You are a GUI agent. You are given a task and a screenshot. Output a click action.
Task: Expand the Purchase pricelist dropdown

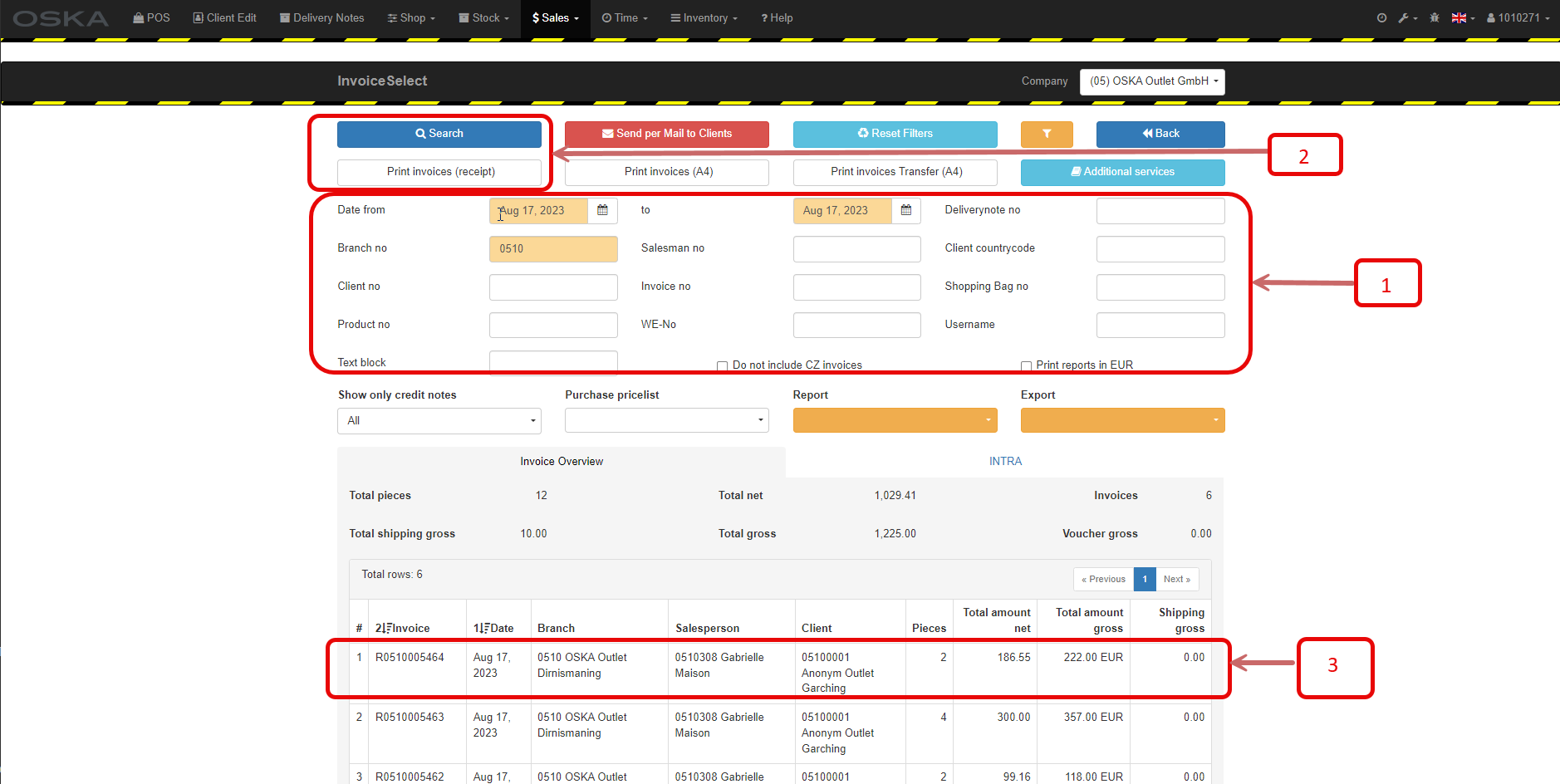[667, 420]
